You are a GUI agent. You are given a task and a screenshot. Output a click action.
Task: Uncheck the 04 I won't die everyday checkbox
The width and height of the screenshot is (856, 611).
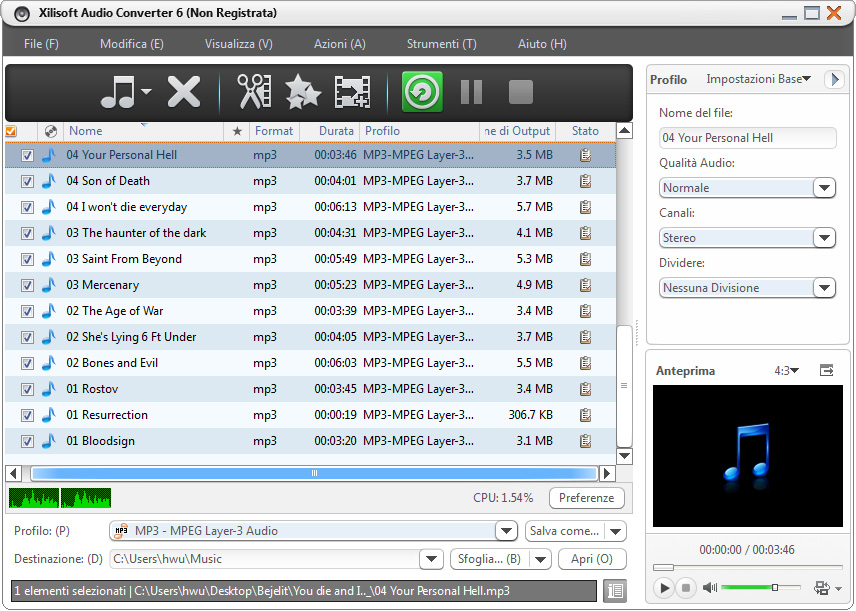(27, 207)
